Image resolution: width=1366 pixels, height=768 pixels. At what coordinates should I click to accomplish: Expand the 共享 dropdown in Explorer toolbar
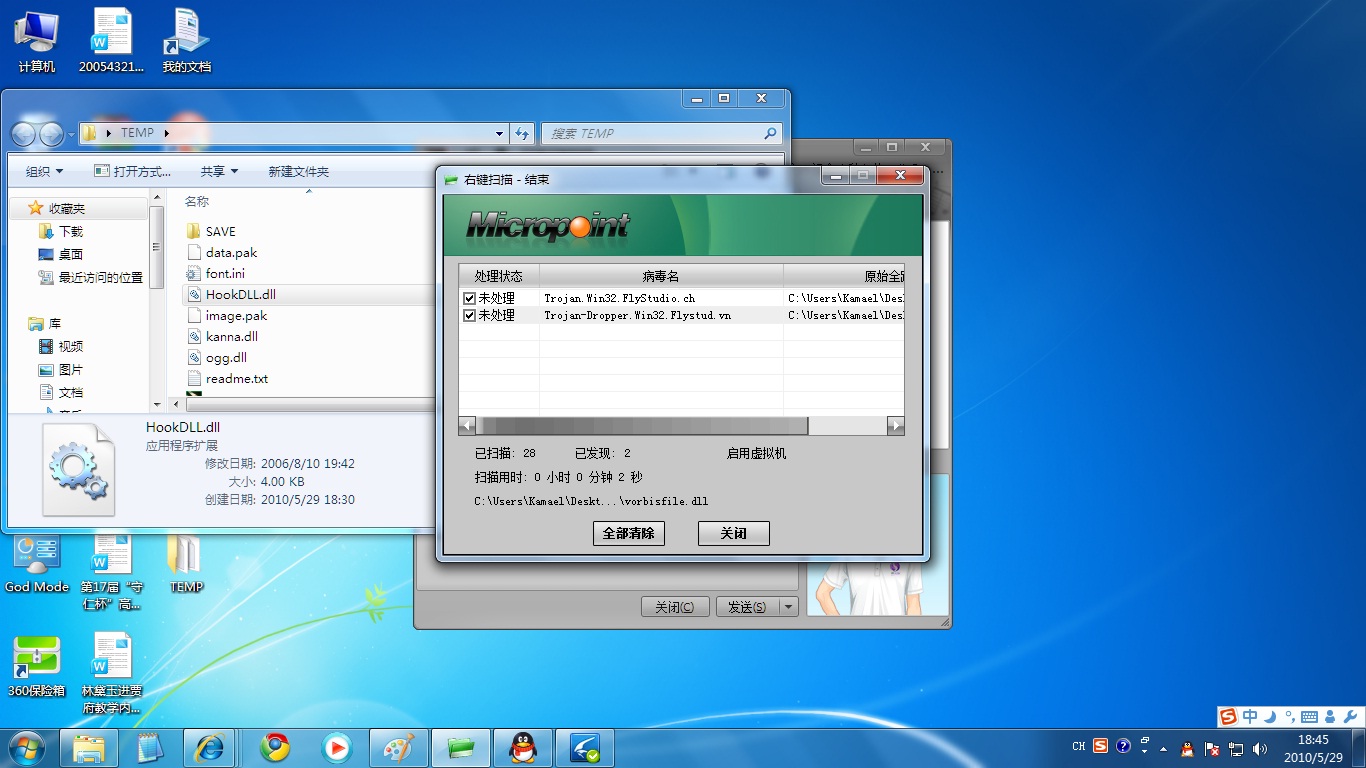[x=219, y=172]
